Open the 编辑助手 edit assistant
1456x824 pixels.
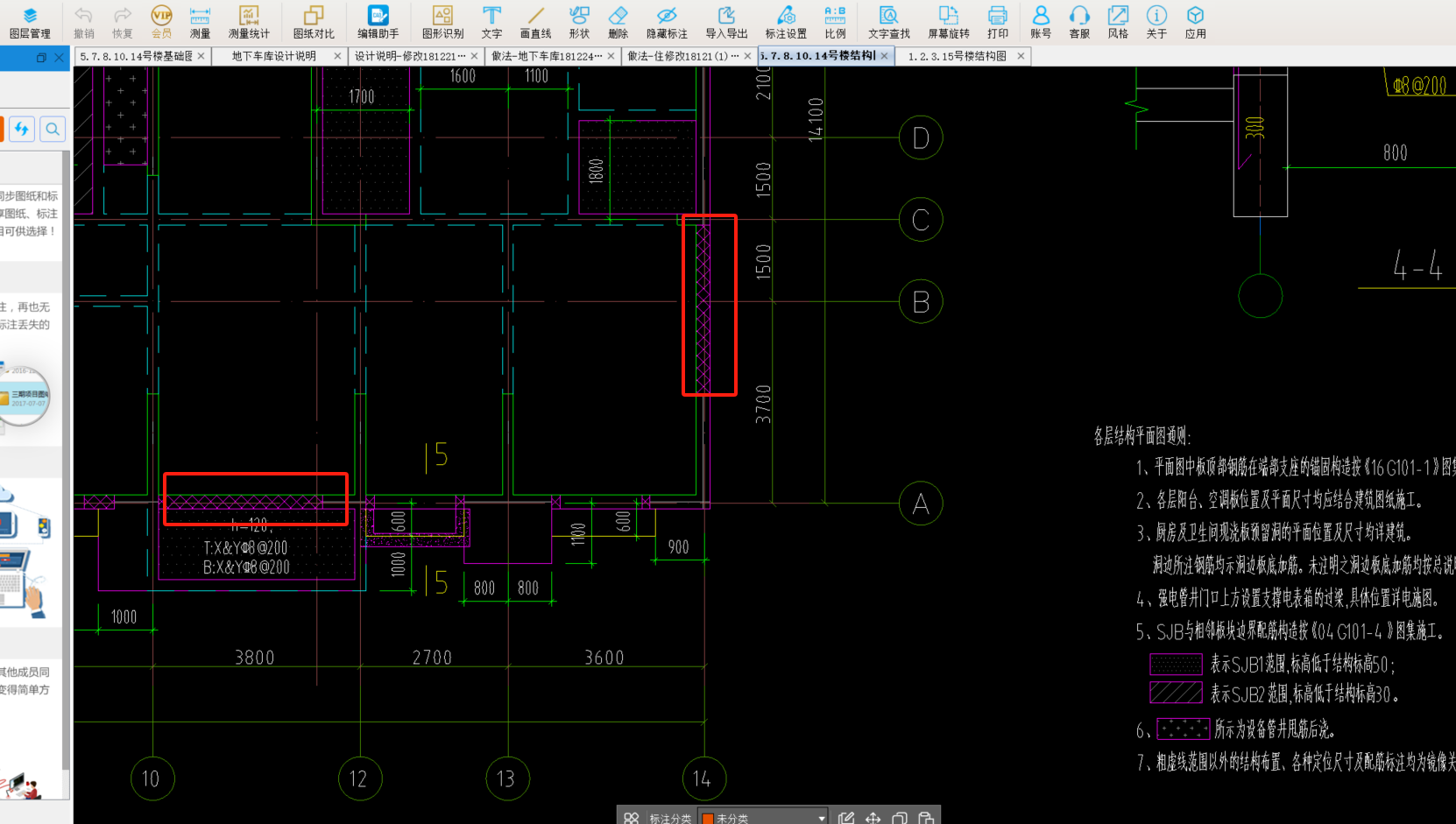378,23
